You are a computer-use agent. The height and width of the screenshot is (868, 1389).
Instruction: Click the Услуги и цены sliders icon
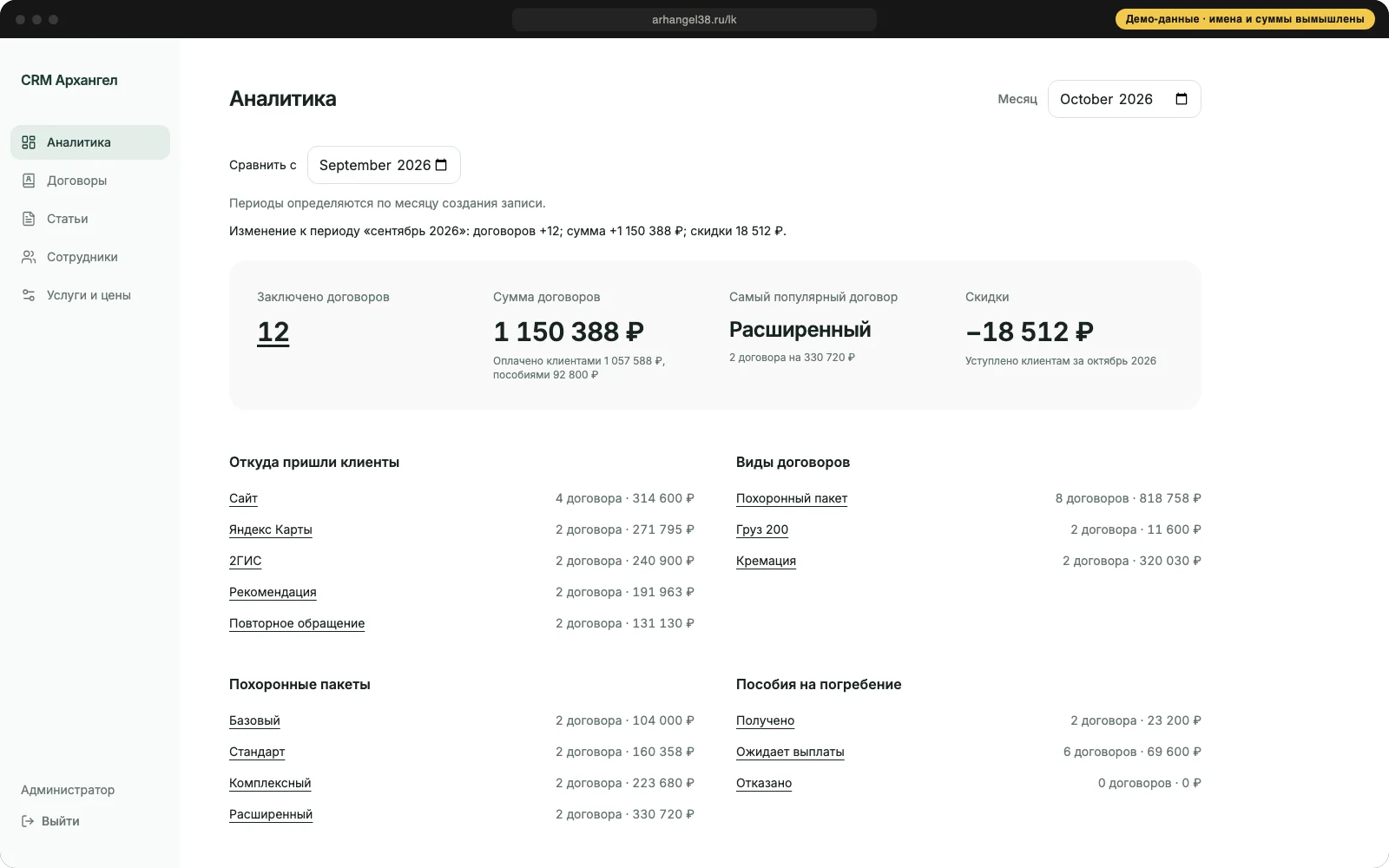29,295
